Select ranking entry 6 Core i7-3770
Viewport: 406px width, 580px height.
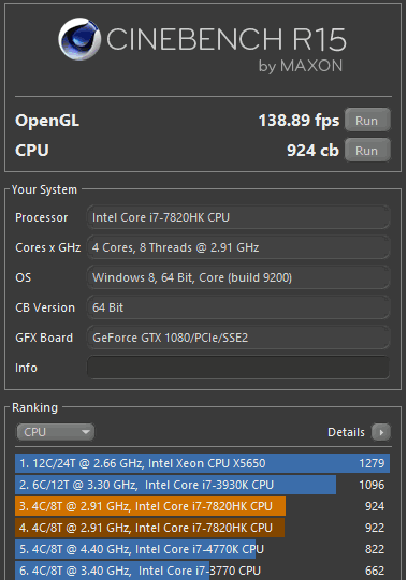[203, 570]
